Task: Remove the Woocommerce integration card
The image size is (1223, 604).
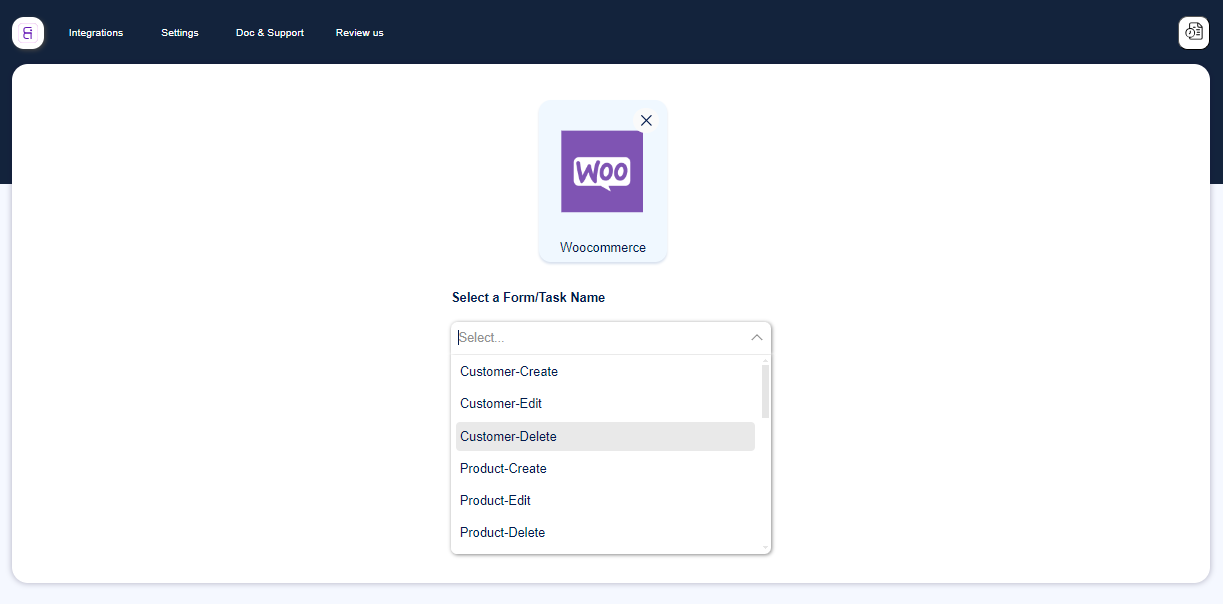Action: tap(646, 120)
